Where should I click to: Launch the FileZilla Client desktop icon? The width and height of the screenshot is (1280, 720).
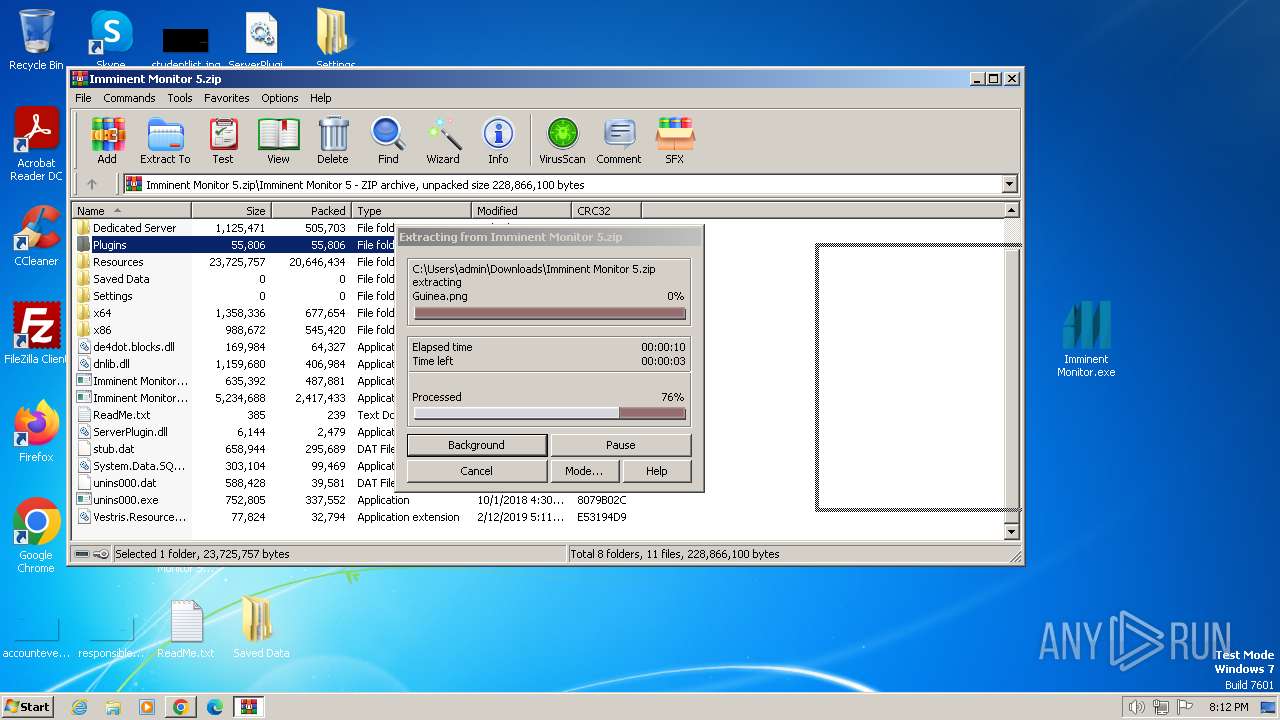click(36, 334)
